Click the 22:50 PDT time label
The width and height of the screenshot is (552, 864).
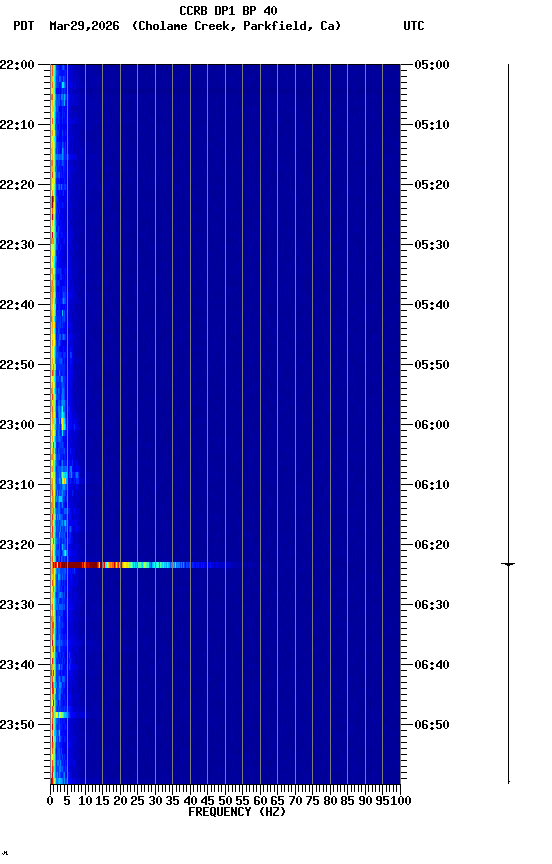pyautogui.click(x=17, y=365)
